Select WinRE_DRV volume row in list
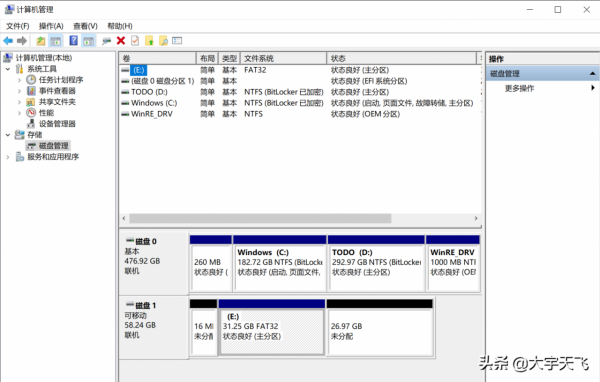600x382 pixels. (300, 114)
